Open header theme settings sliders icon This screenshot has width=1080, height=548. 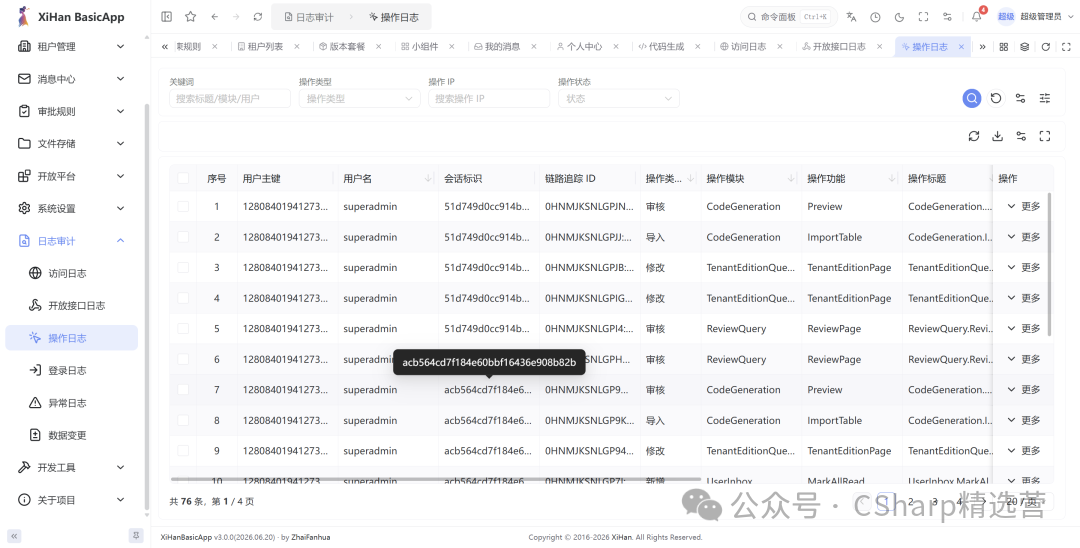[948, 17]
